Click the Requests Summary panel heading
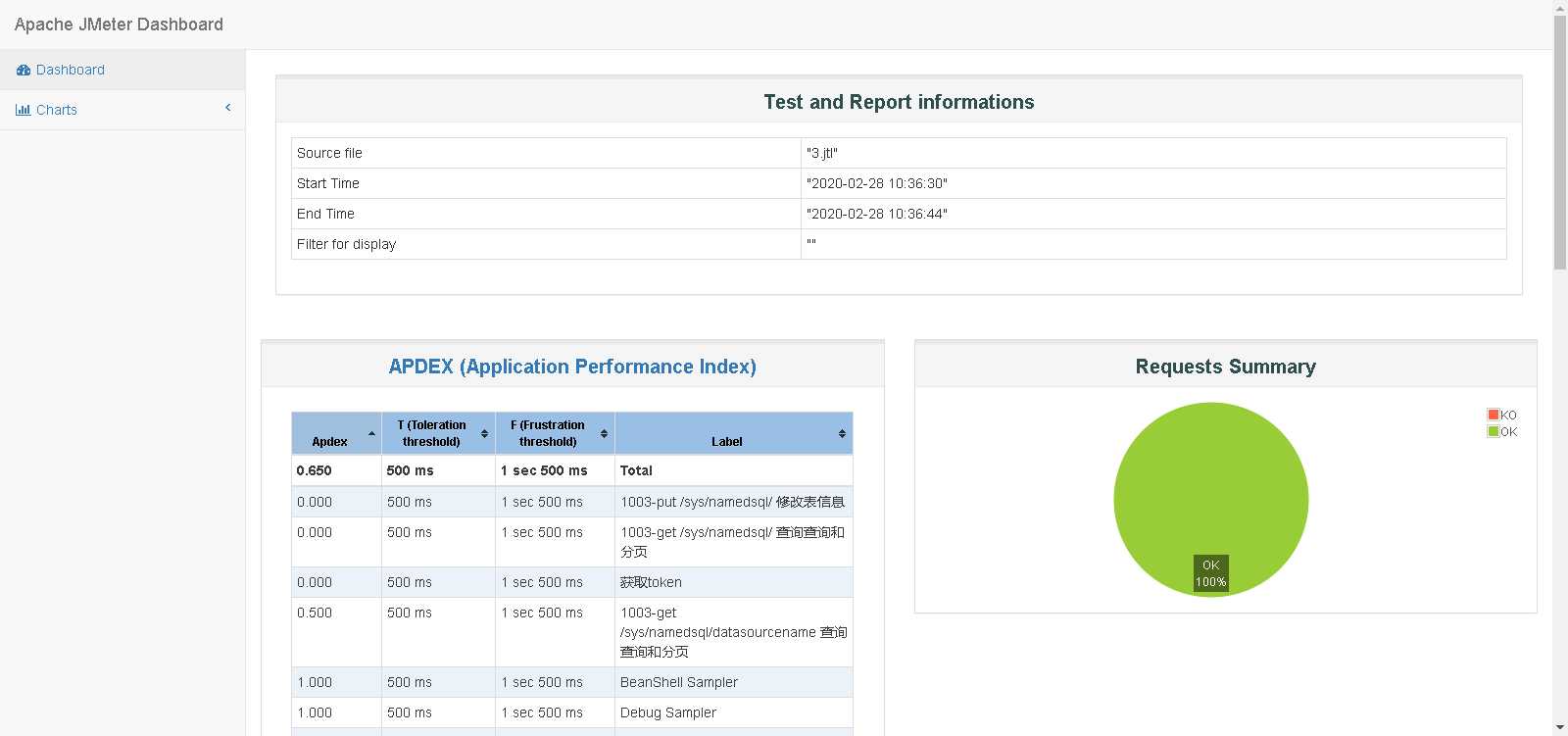 [1225, 367]
